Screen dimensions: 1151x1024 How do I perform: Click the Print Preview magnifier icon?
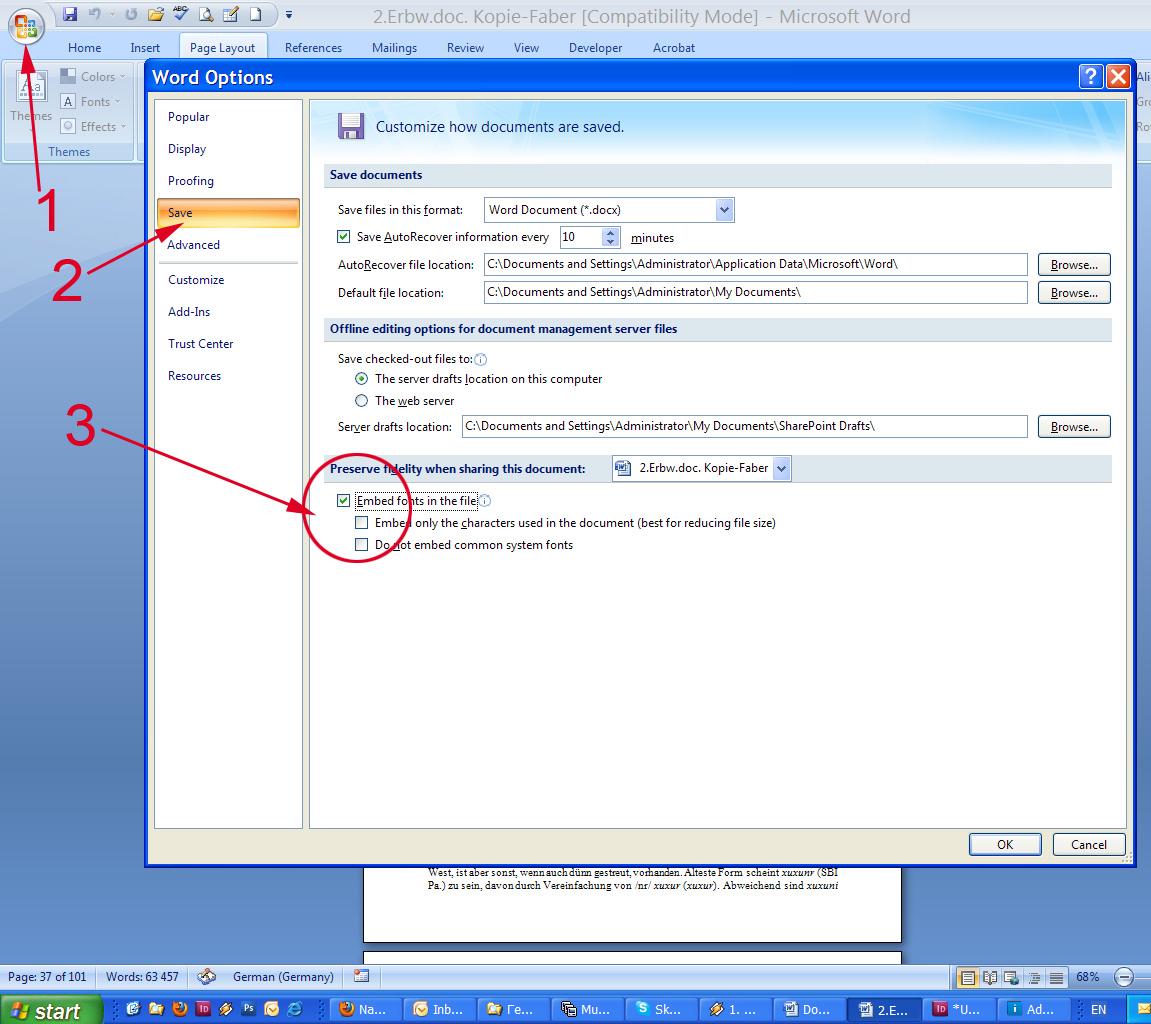click(206, 14)
